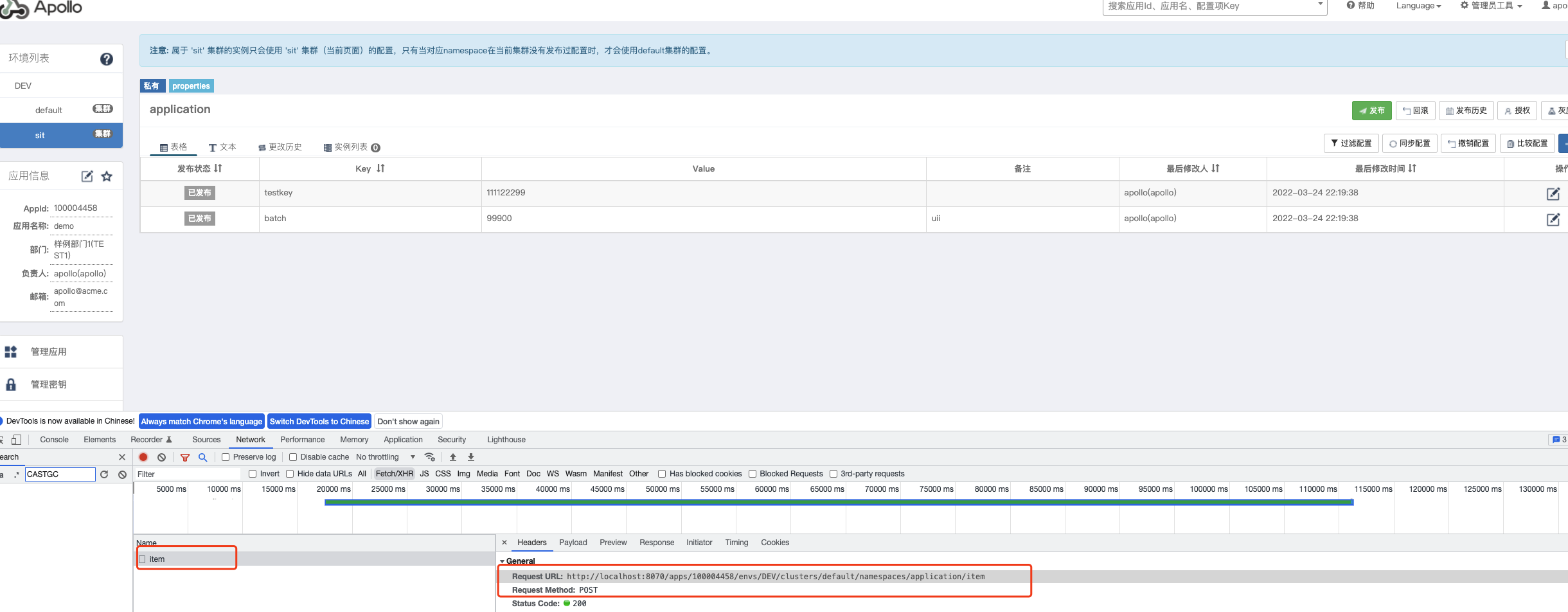Image resolution: width=1568 pixels, height=612 pixels.
Task: Click the favorite star icon in 应用信息
Action: tap(107, 176)
